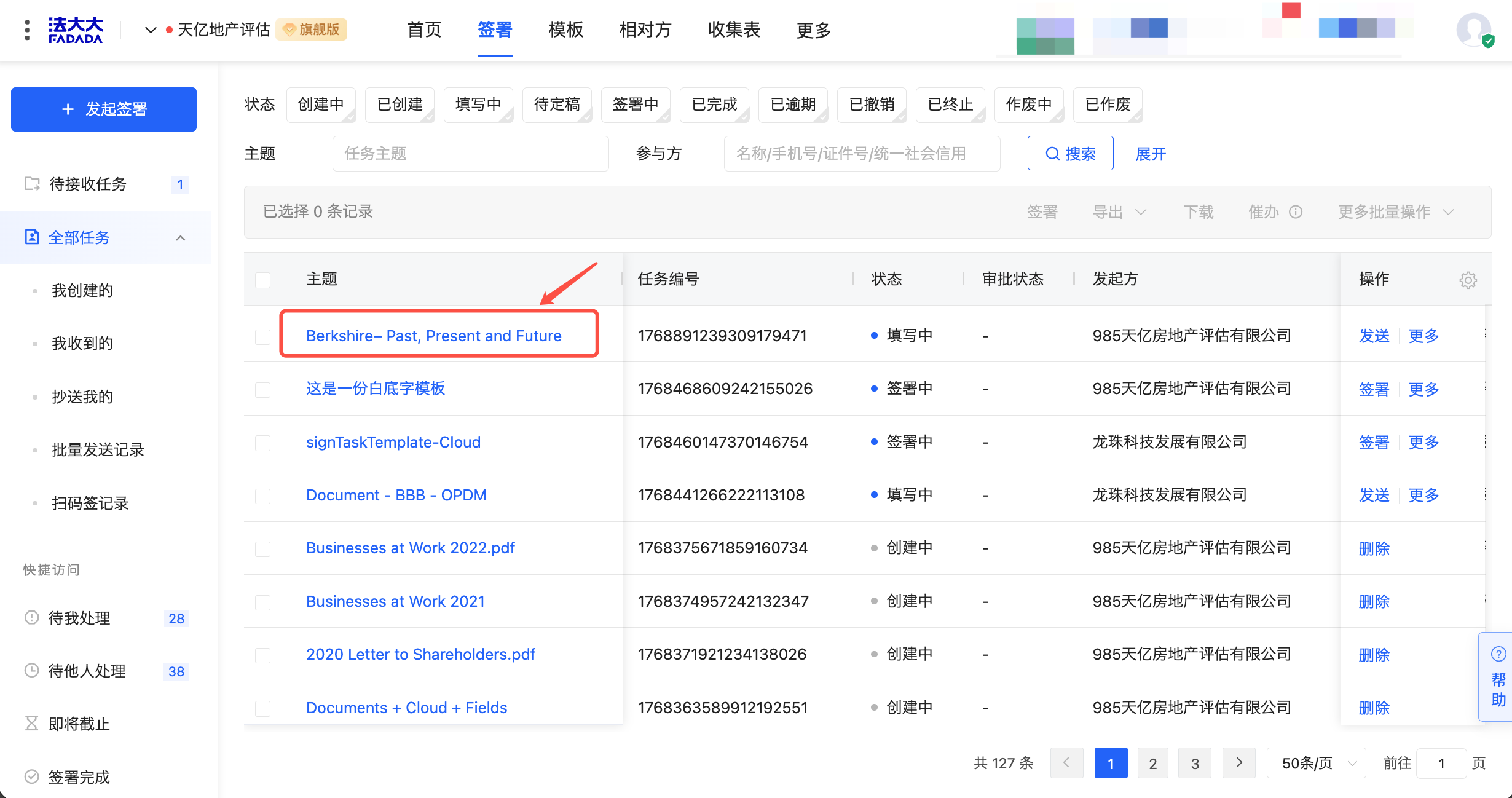Image resolution: width=1512 pixels, height=798 pixels.
Task: Open the 50条/页 page size dropdown
Action: point(1317,763)
